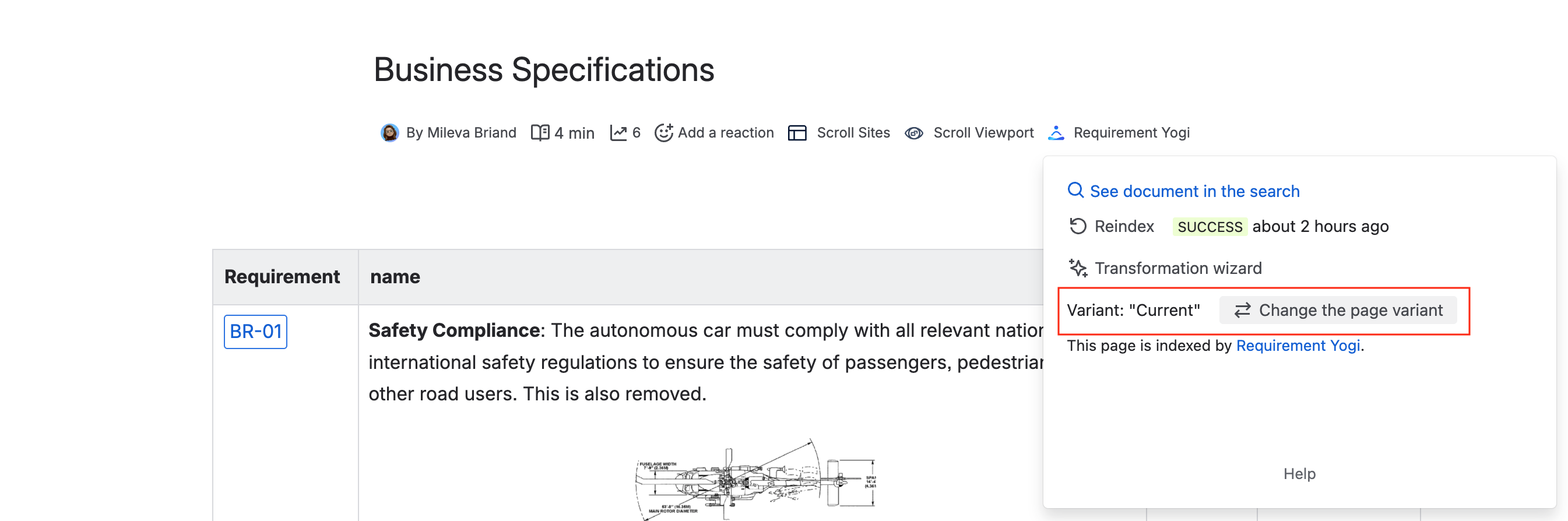Follow the Requirement Yogi indexed-by link
The height and width of the screenshot is (521, 1568).
click(x=1298, y=346)
